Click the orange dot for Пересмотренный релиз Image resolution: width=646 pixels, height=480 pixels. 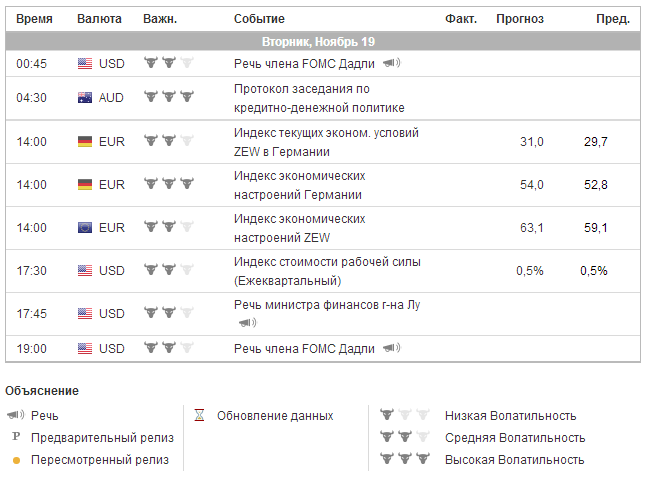(15, 460)
